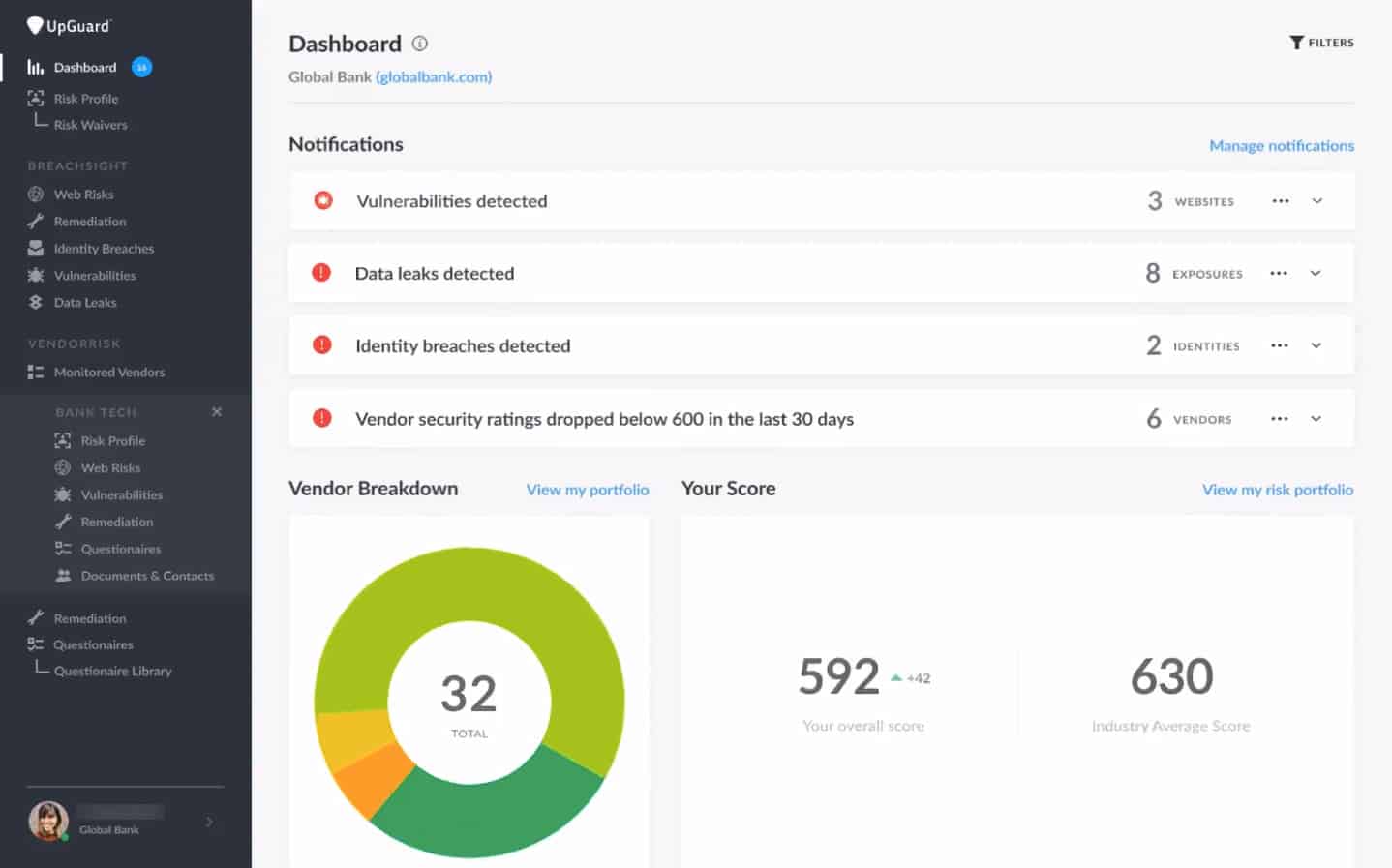1392x868 pixels.
Task: Click the Bank Tech Remediation wrench icon
Action: click(63, 522)
